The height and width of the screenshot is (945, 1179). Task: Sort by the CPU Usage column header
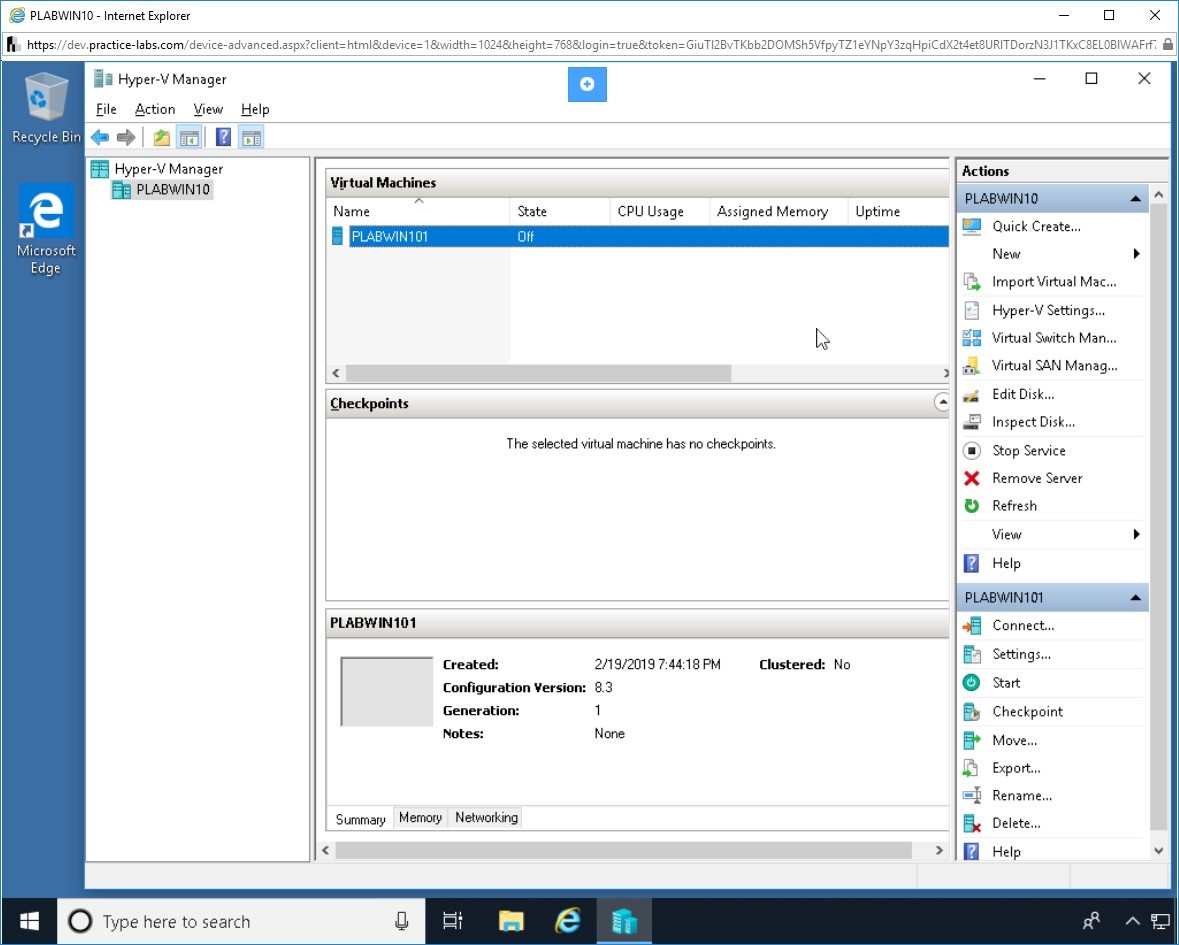tap(659, 211)
